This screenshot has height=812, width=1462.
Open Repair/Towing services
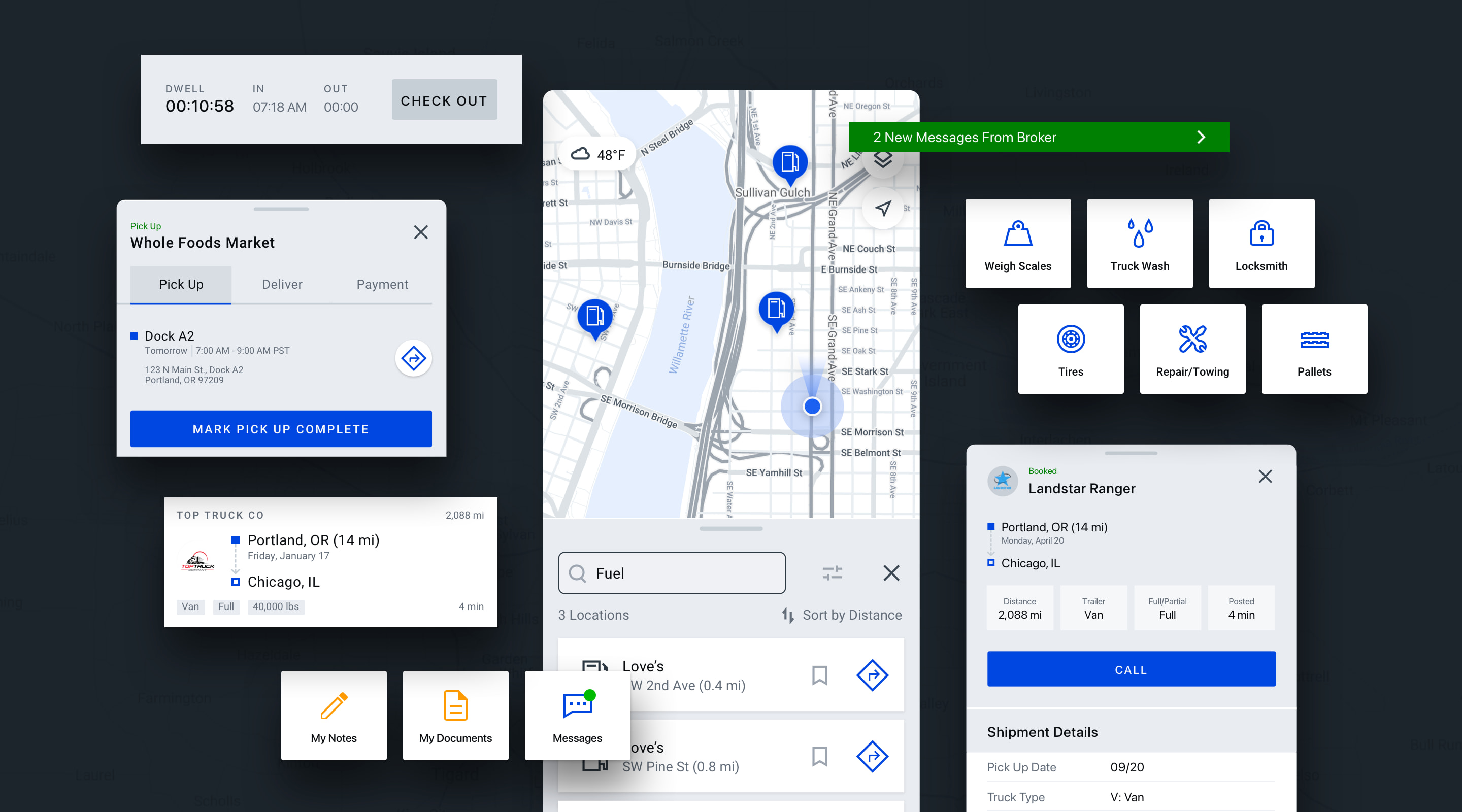[1192, 349]
